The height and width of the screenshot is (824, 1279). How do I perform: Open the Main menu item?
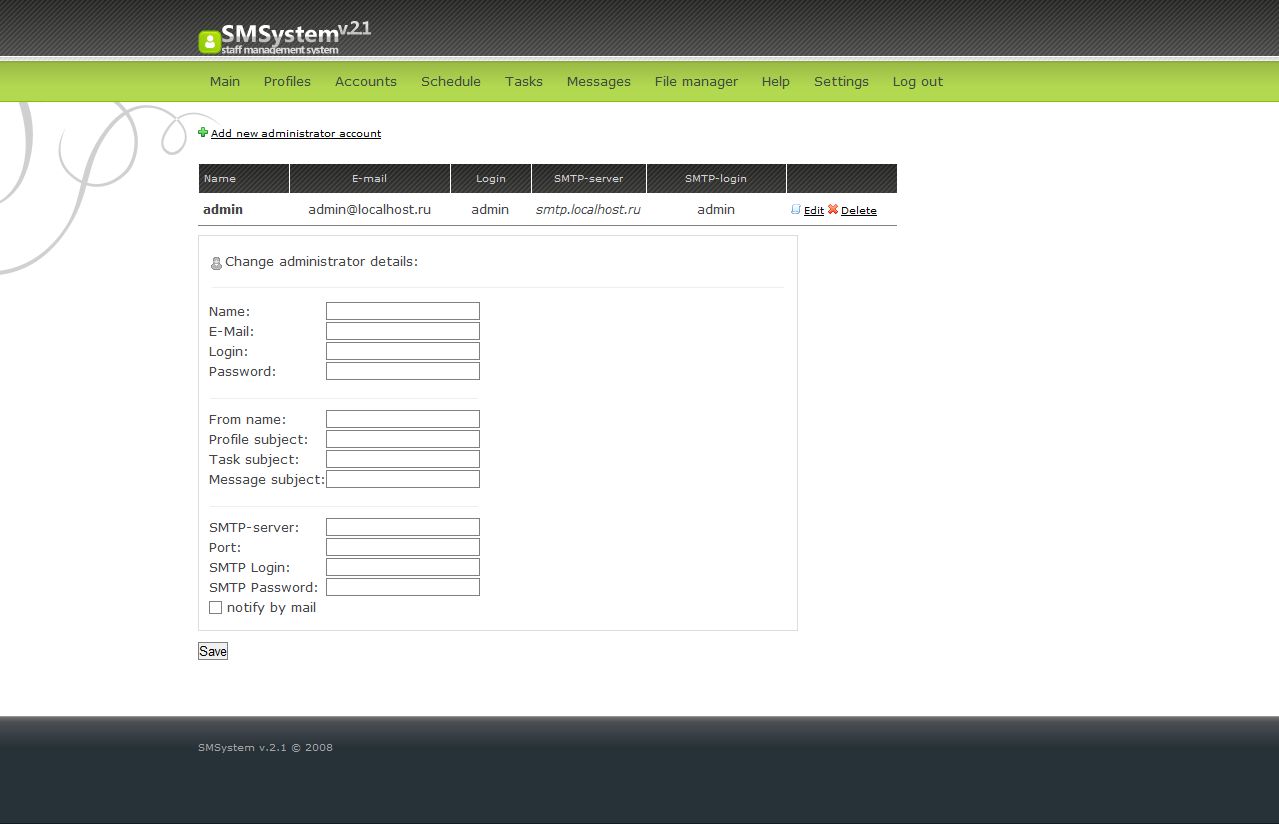[x=225, y=82]
